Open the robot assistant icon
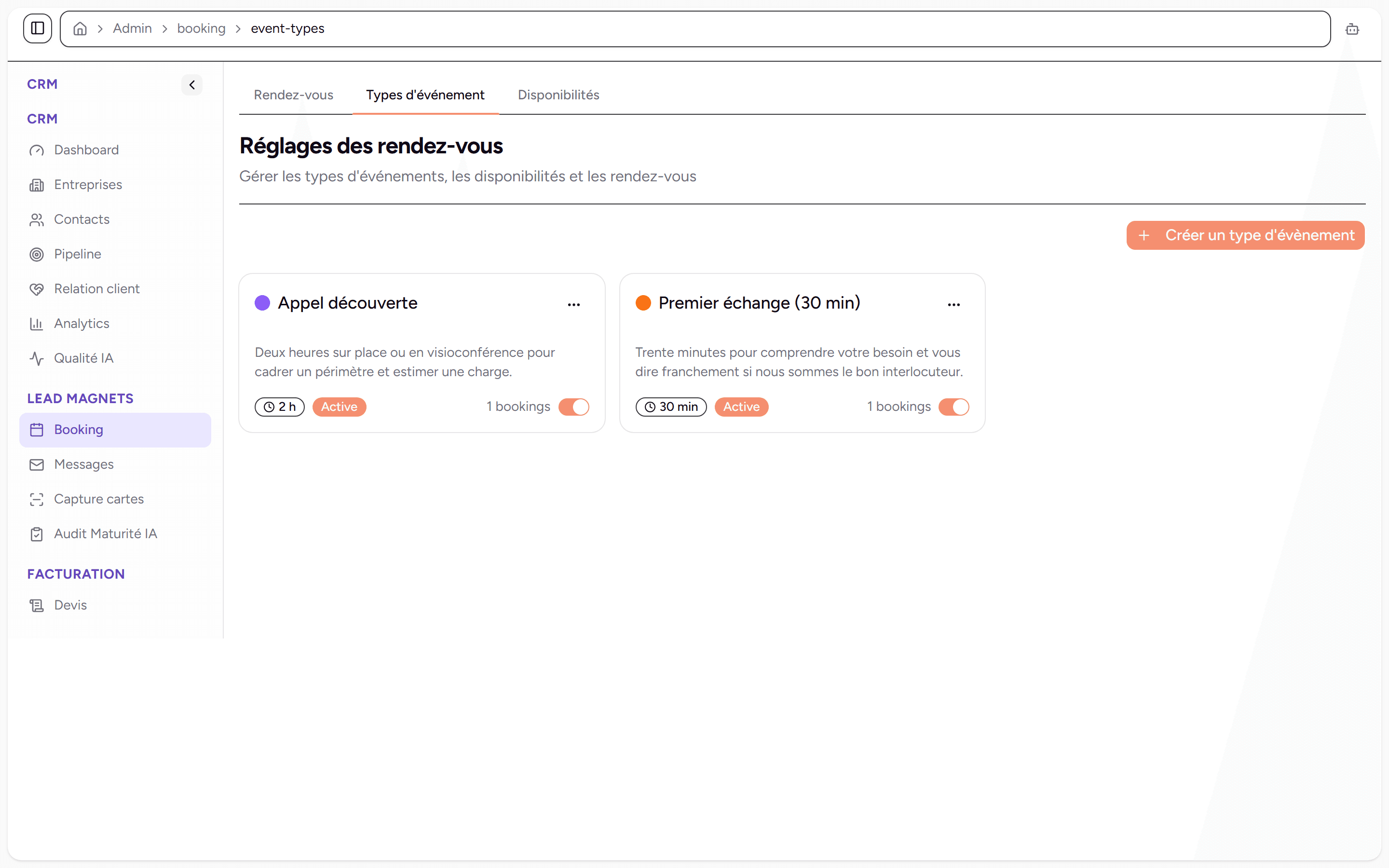Screen dimensions: 1389x868 click(1352, 29)
